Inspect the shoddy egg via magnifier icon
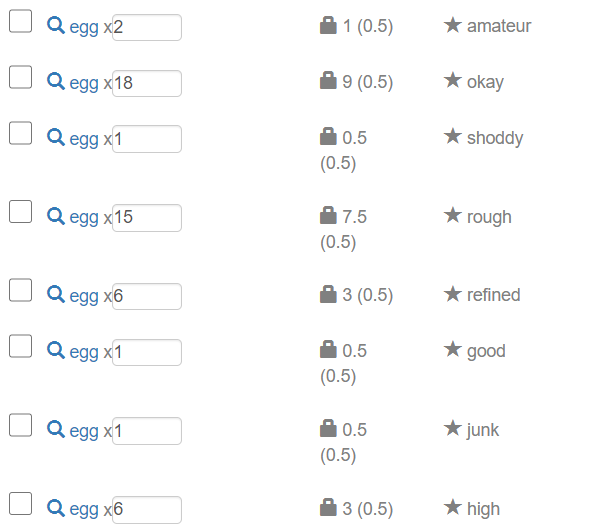Viewport: 590px width, 527px height. [56, 137]
